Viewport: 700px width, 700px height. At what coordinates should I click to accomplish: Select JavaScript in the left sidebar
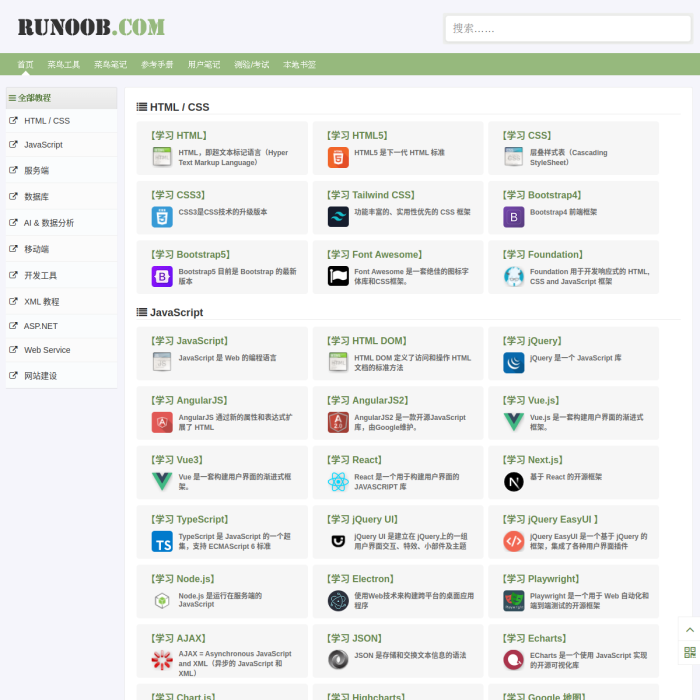43,145
